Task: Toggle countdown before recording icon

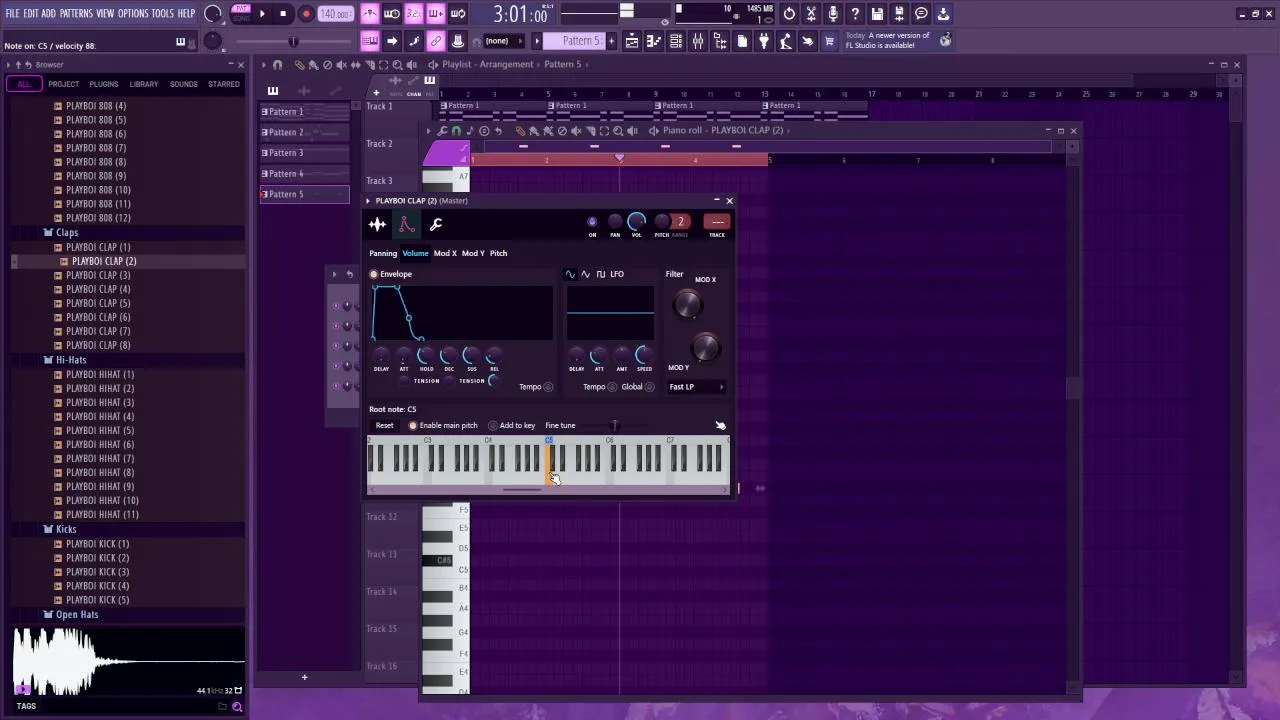Action: point(414,14)
